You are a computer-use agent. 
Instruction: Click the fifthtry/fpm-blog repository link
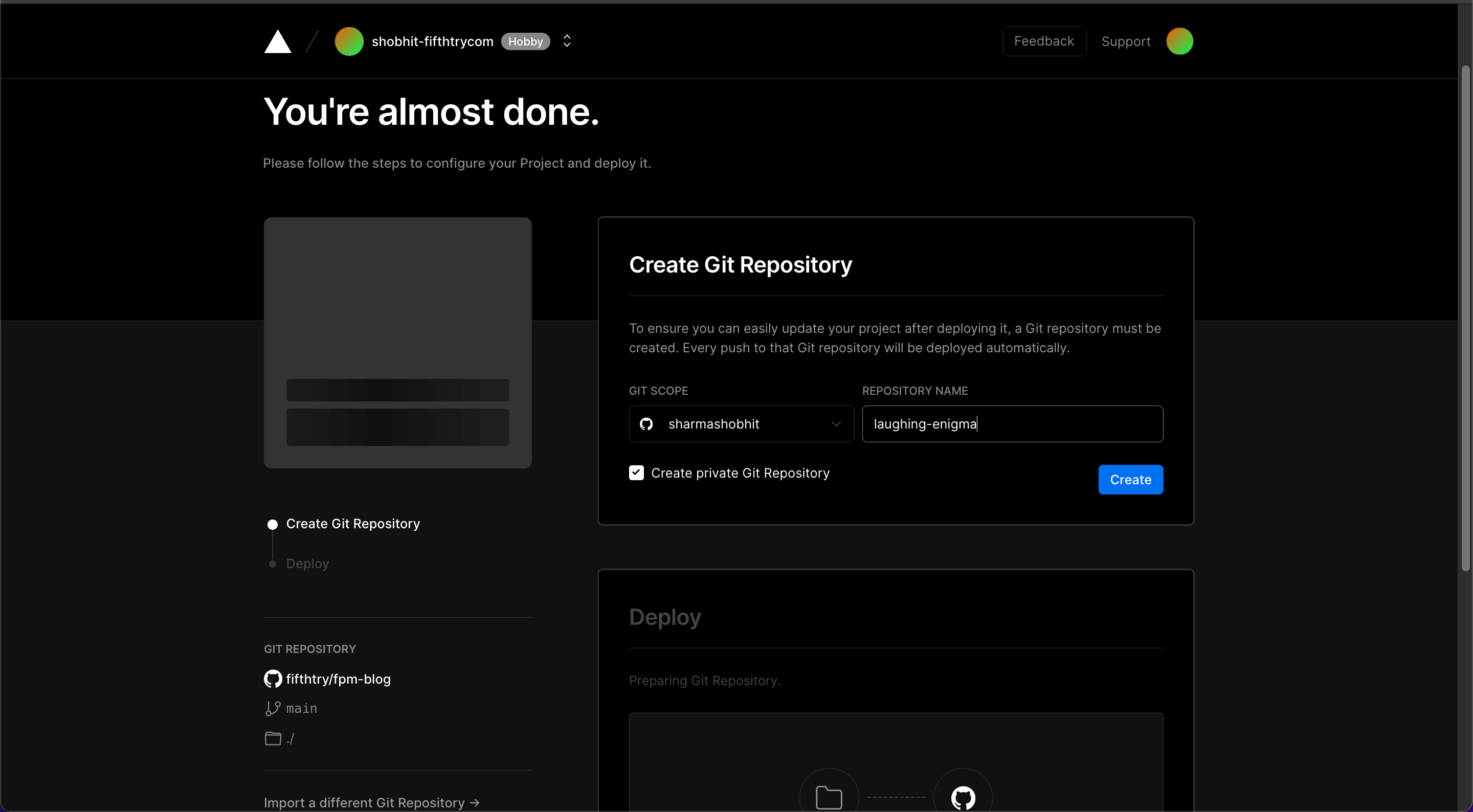(x=338, y=679)
